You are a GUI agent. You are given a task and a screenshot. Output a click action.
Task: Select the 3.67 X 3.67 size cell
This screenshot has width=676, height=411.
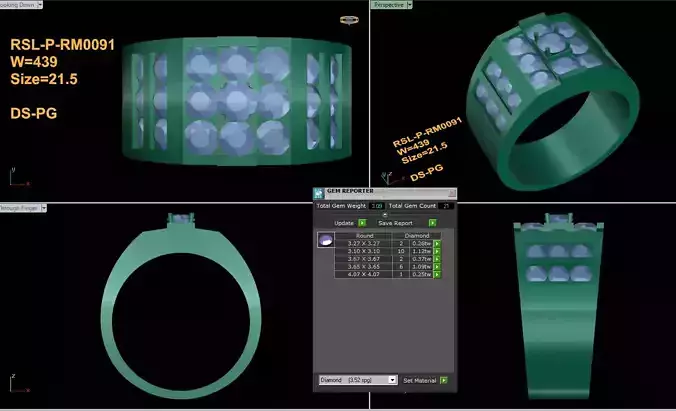363,259
